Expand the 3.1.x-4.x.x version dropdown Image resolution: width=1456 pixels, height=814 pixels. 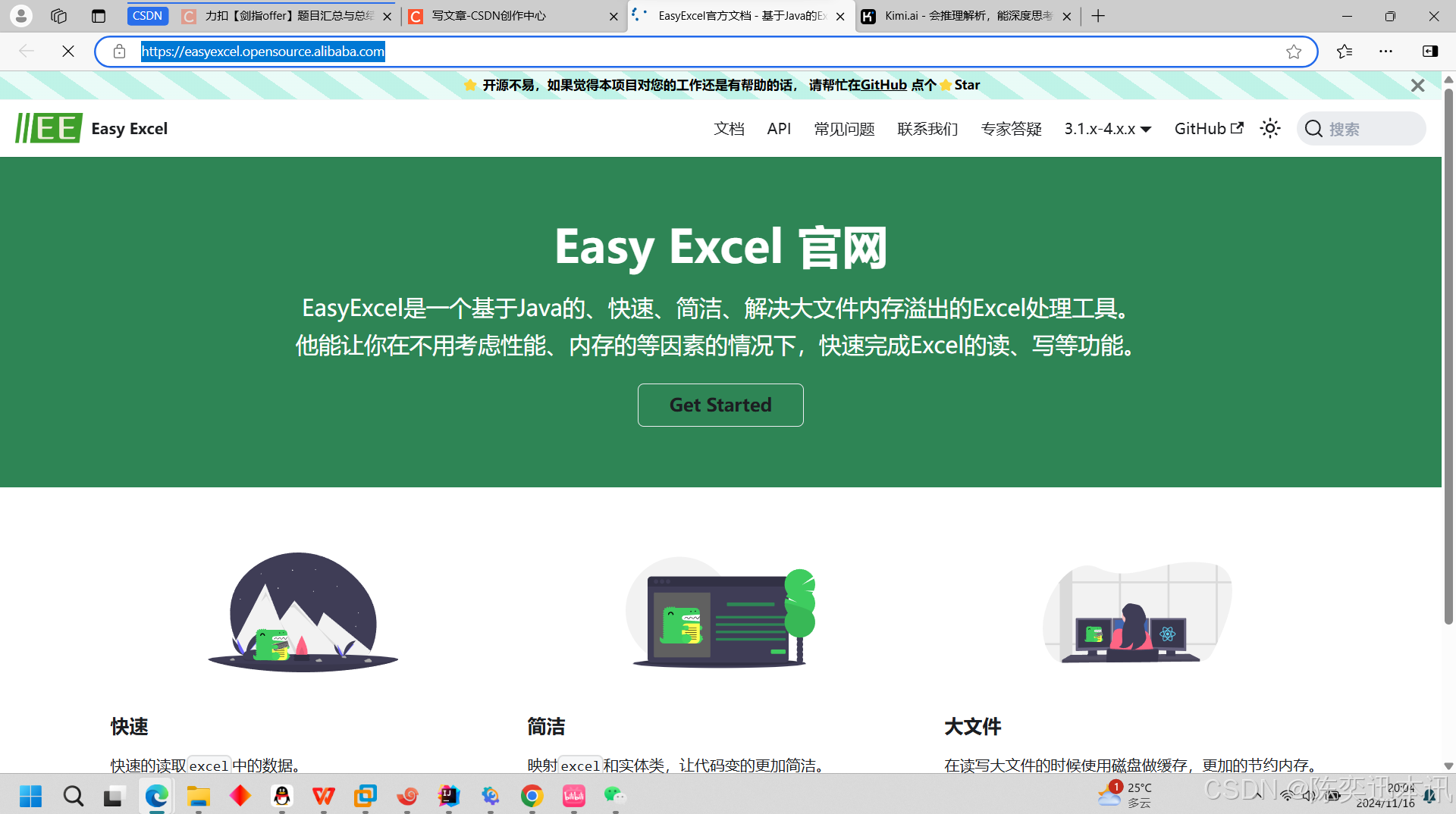1107,128
